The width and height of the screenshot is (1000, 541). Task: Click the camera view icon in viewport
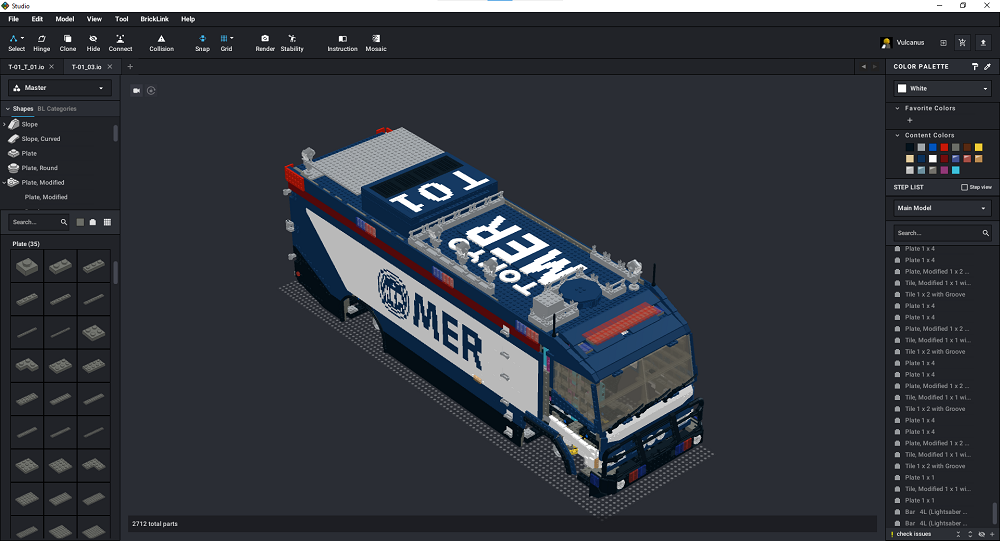coord(136,91)
